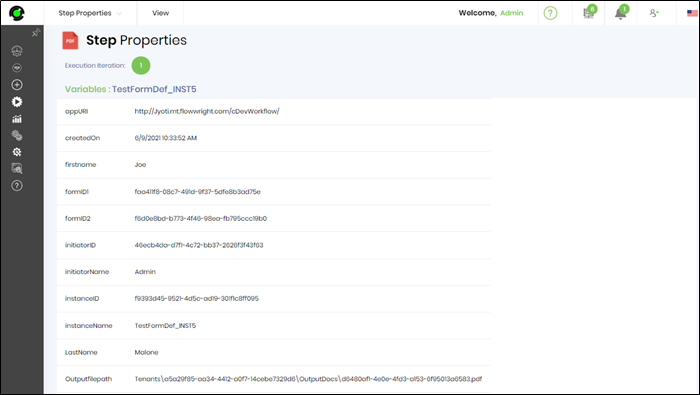Click the instanceName variable name
This screenshot has height=395, width=700.
tap(88, 325)
